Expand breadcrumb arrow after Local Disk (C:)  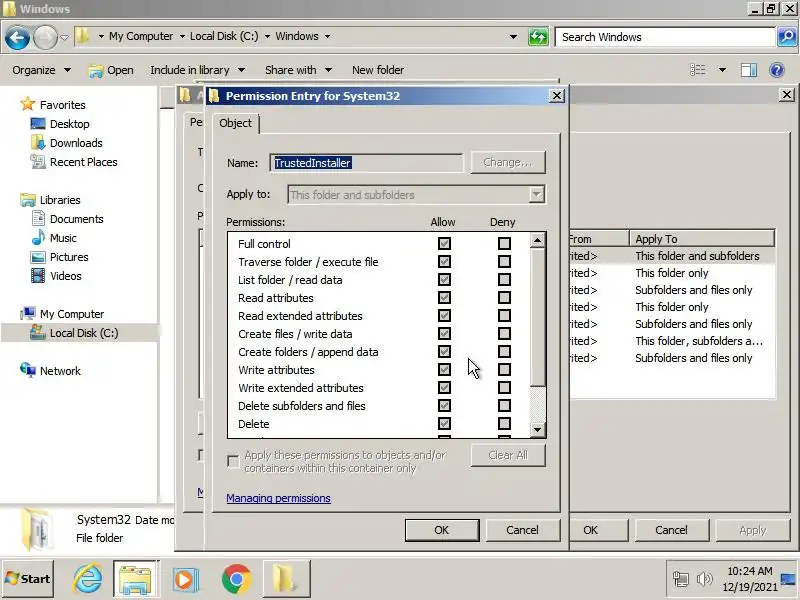tap(267, 36)
